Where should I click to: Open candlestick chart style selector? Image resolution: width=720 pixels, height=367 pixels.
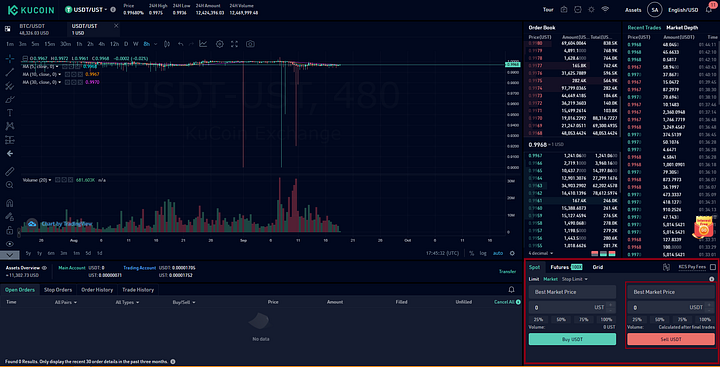[167, 44]
